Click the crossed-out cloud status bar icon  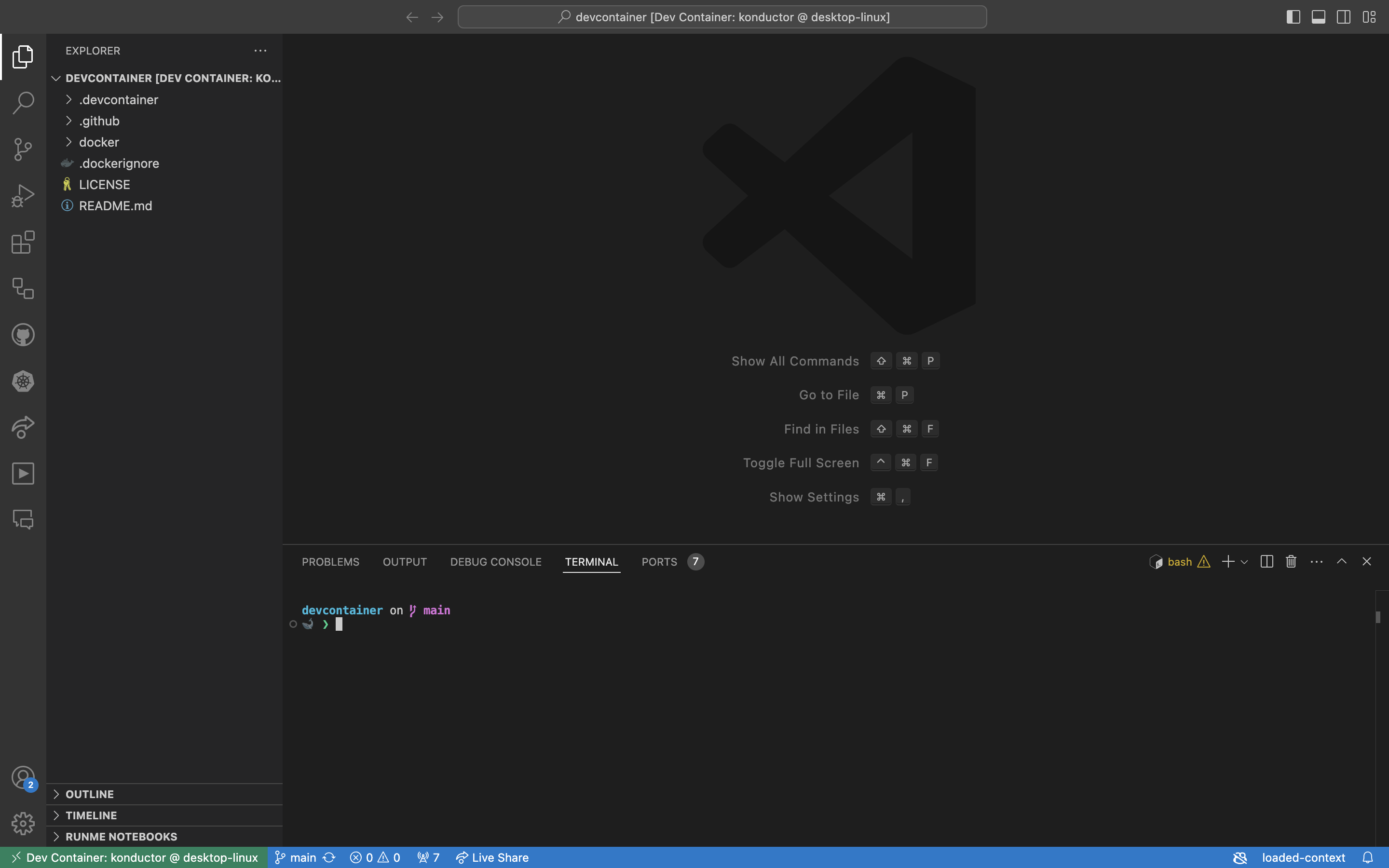pyautogui.click(x=1240, y=858)
